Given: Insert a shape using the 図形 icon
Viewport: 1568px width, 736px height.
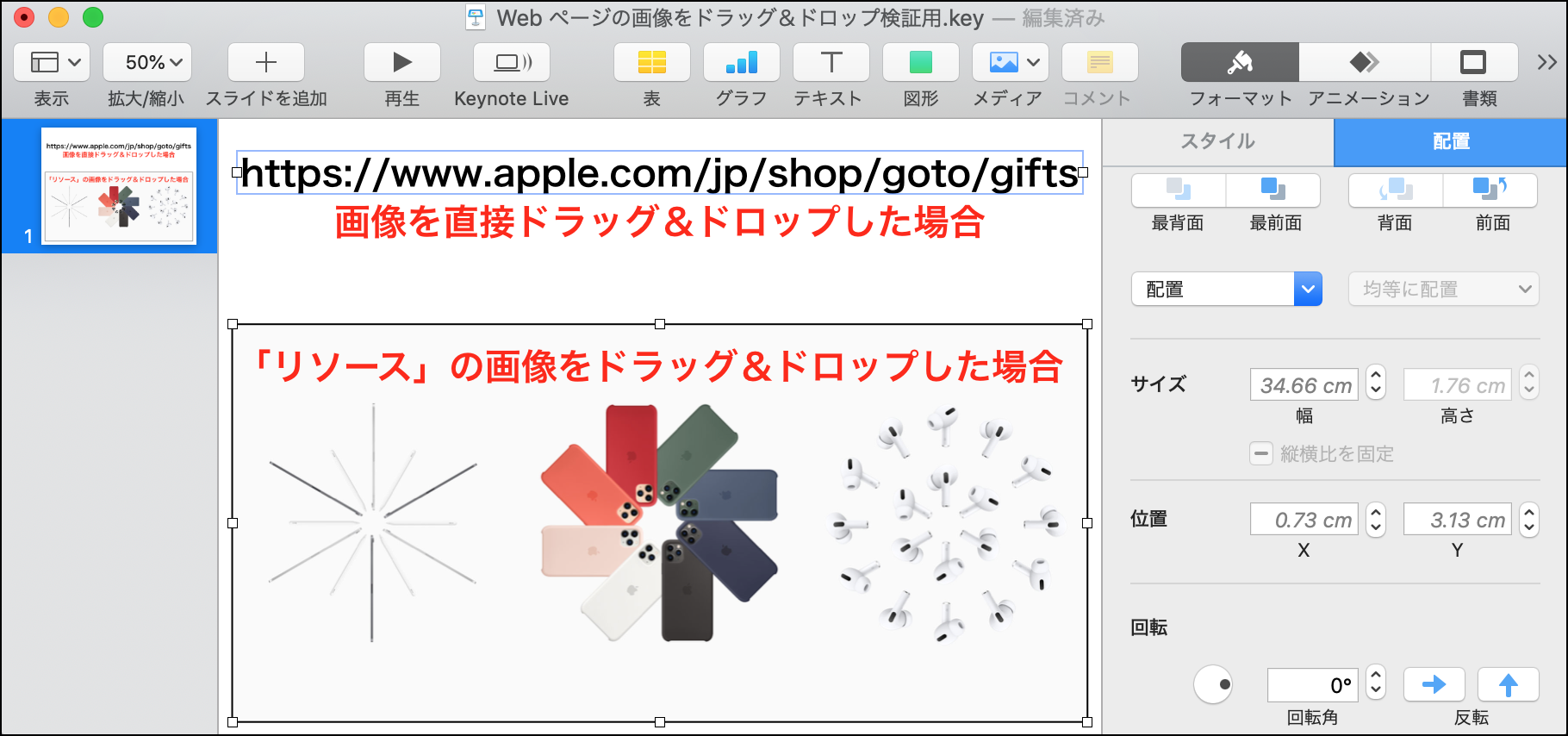Looking at the screenshot, I should click(921, 62).
